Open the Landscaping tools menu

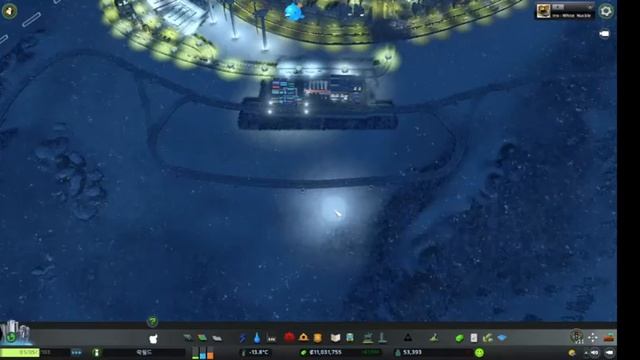(434, 338)
